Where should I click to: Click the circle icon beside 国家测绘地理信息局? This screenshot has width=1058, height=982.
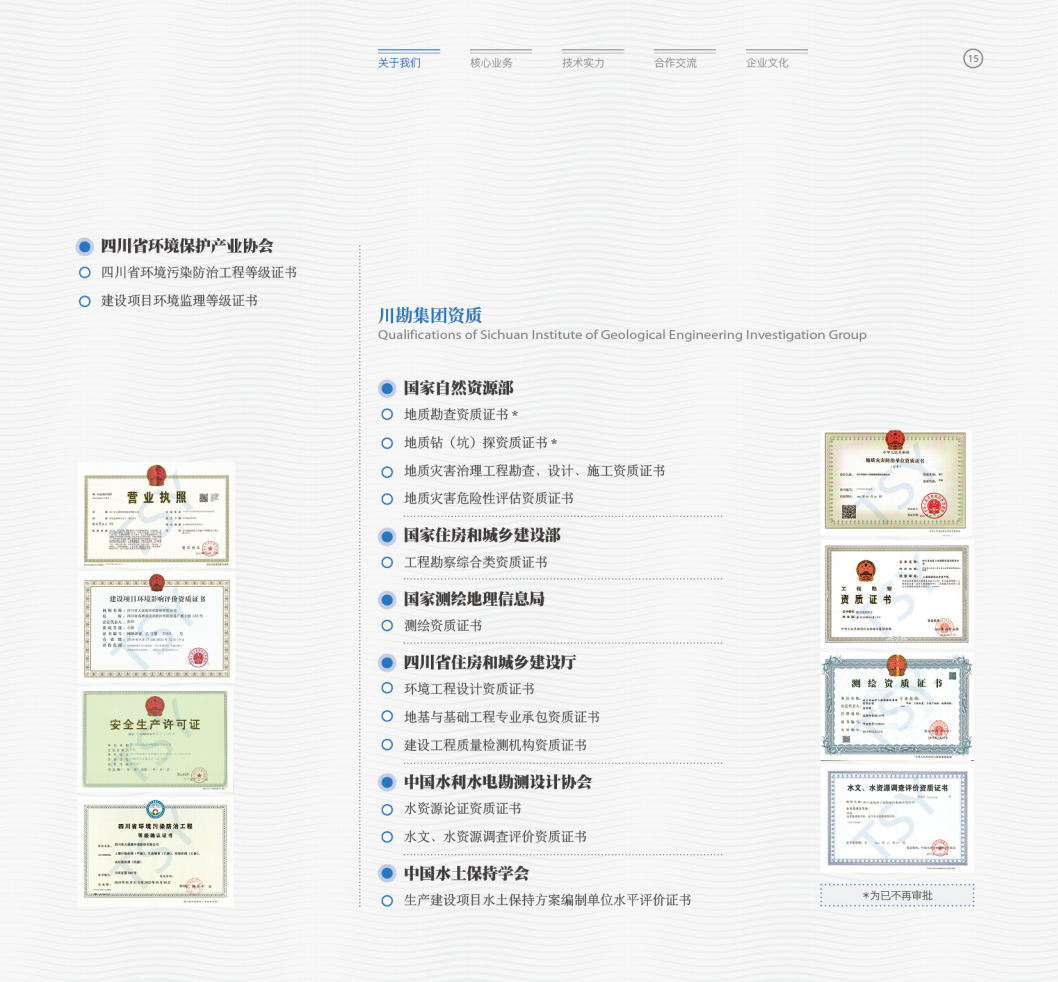387,599
